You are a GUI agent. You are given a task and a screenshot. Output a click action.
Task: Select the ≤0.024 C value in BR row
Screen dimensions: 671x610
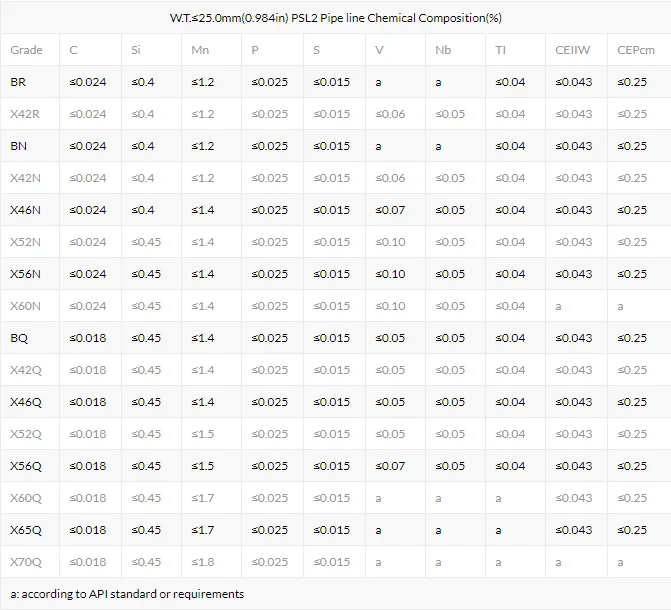(88, 82)
